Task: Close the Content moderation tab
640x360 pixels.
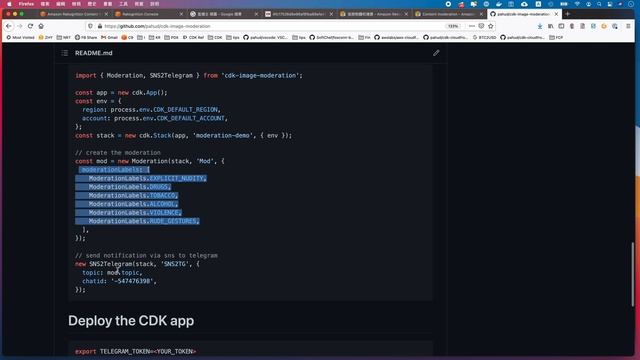Action: tap(481, 14)
